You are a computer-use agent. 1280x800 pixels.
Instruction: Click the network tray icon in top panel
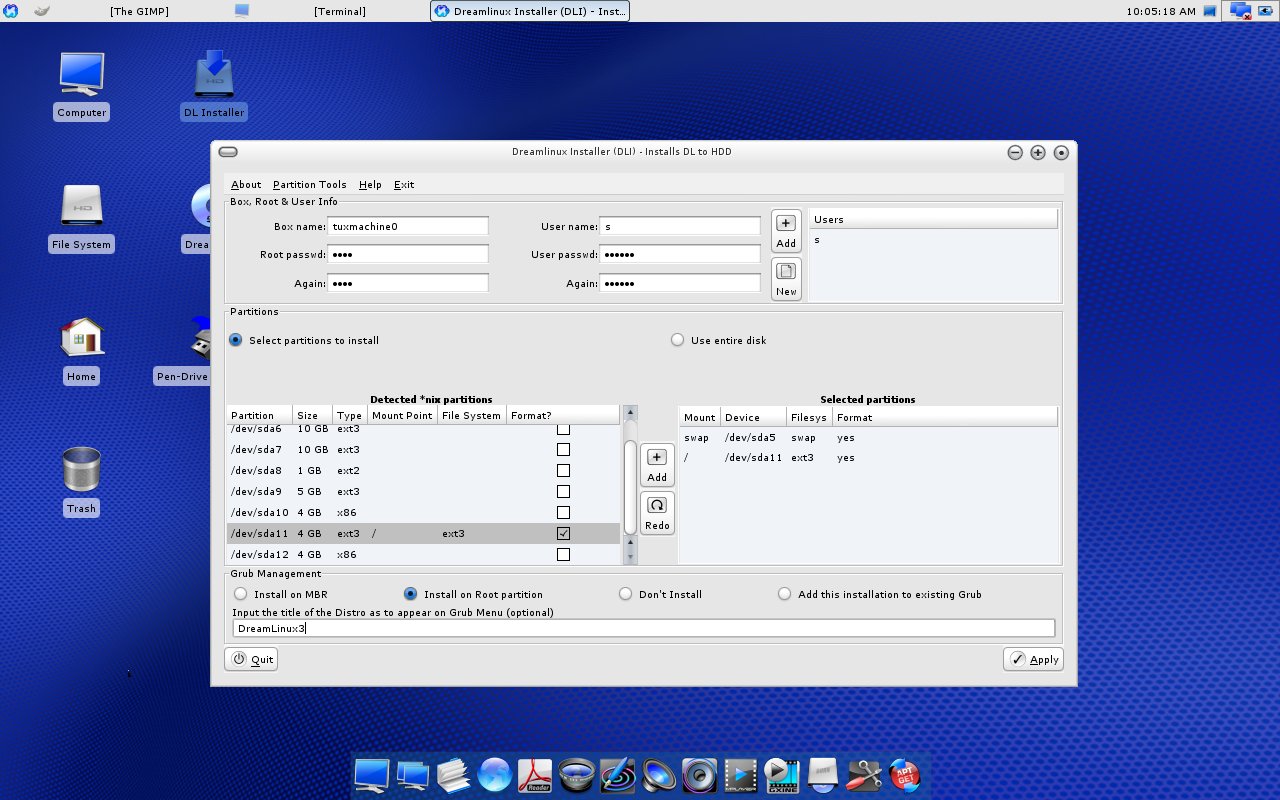1242,11
